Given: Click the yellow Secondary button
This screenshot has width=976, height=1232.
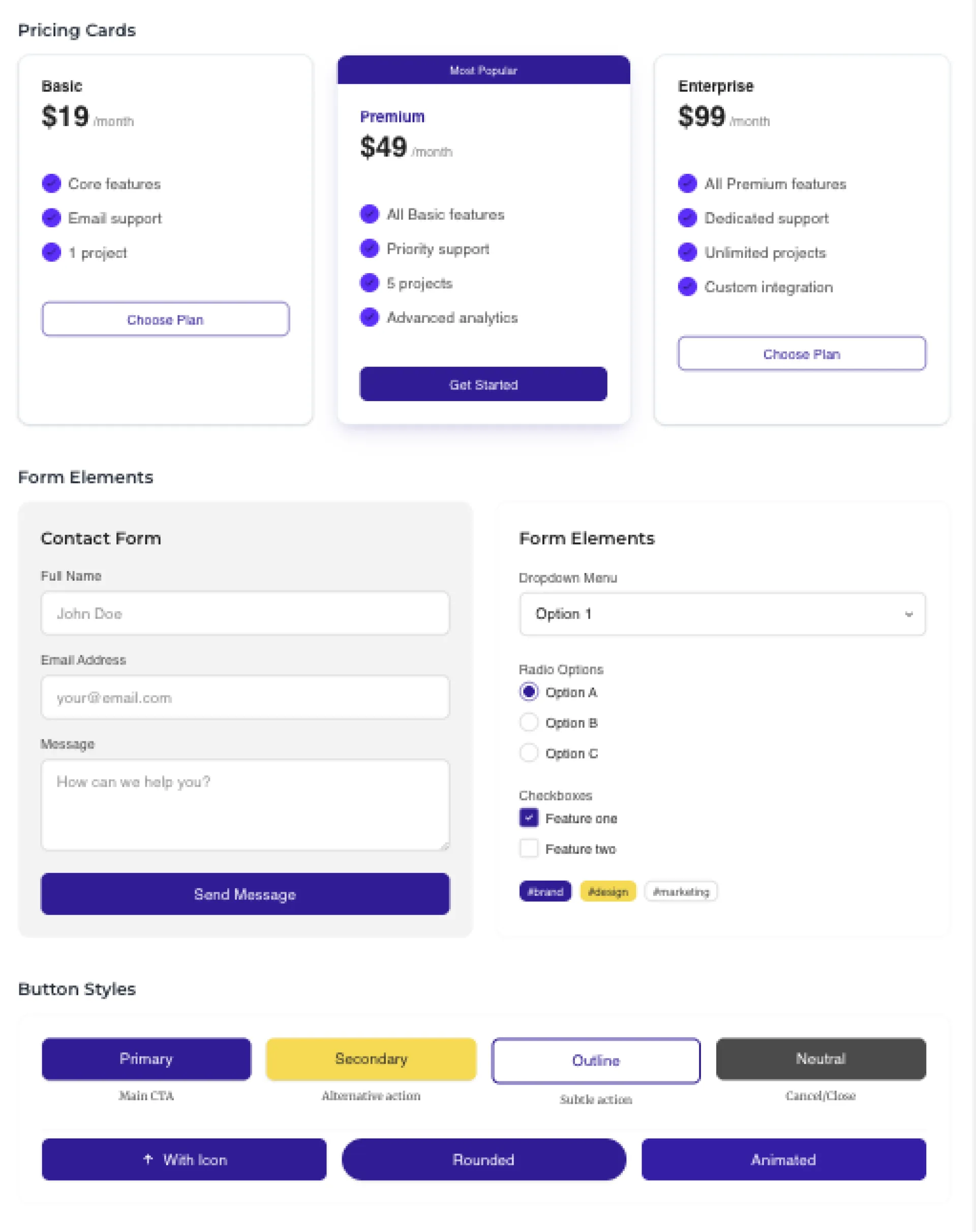Looking at the screenshot, I should [x=371, y=1059].
